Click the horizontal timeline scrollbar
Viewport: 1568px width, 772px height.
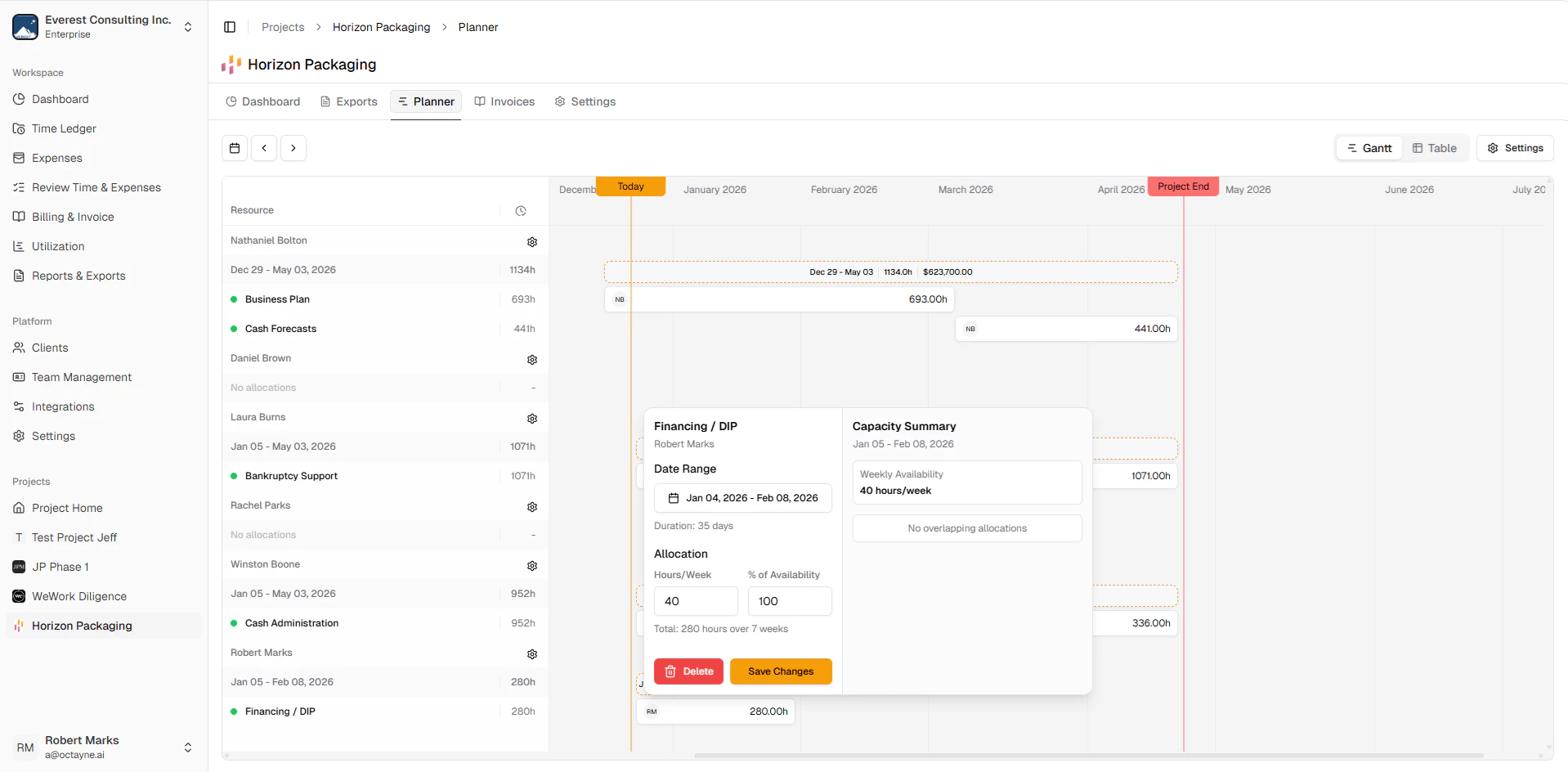(x=1087, y=756)
